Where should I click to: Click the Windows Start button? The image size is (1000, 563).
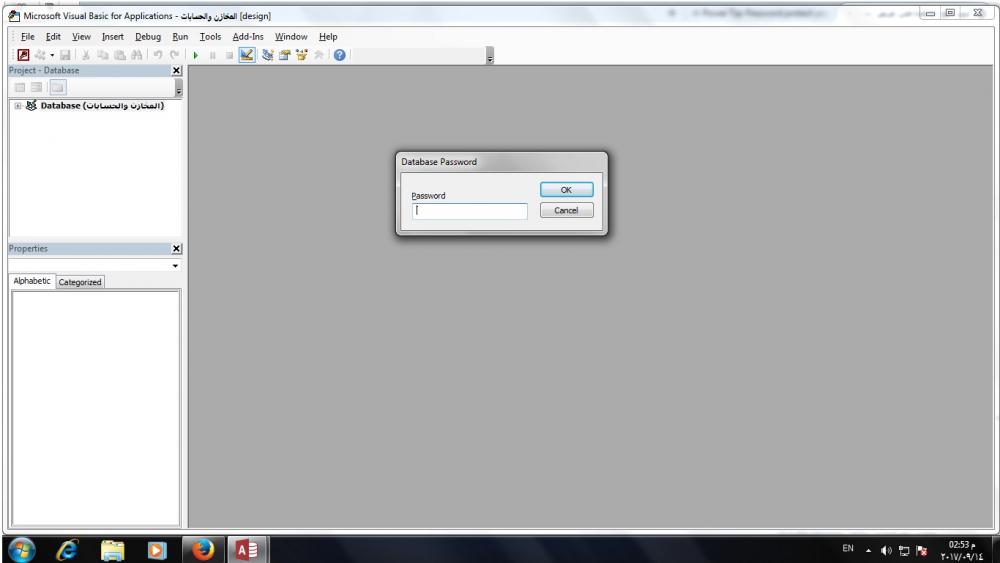pos(22,550)
